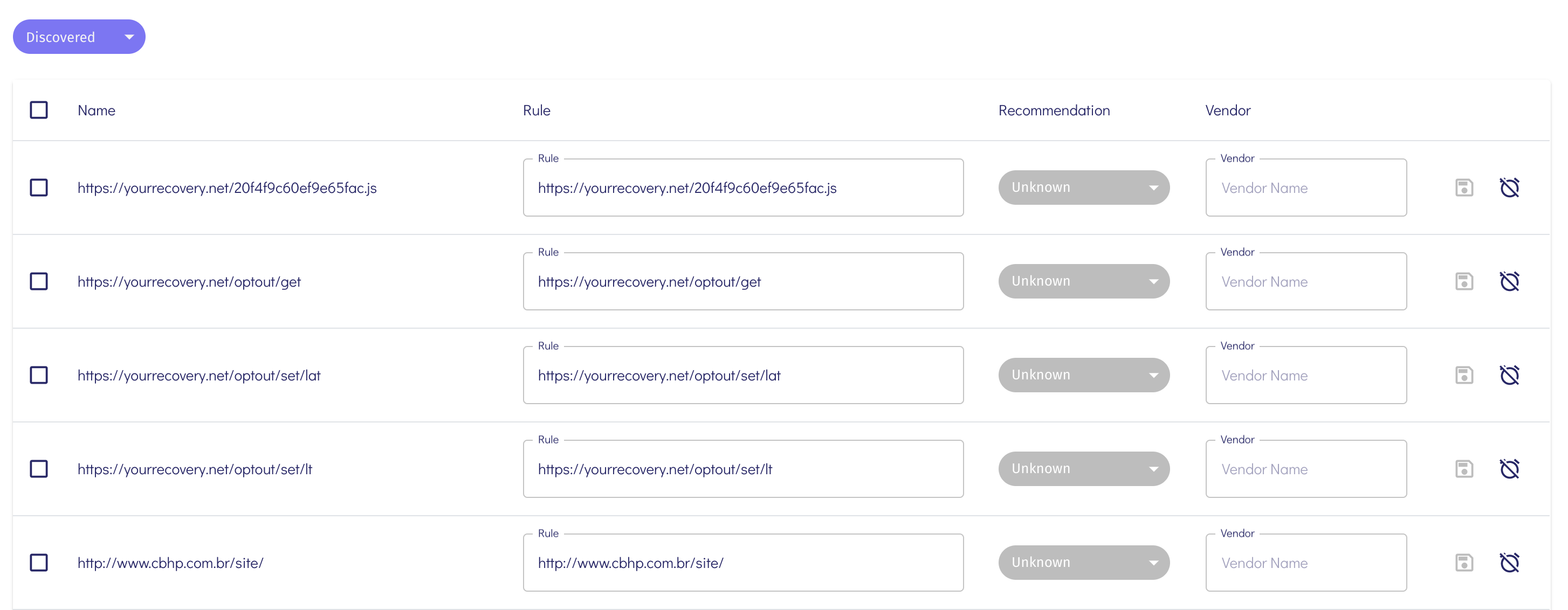Open the Unknown recommendation dropdown for optout/set/lat

pyautogui.click(x=1084, y=375)
